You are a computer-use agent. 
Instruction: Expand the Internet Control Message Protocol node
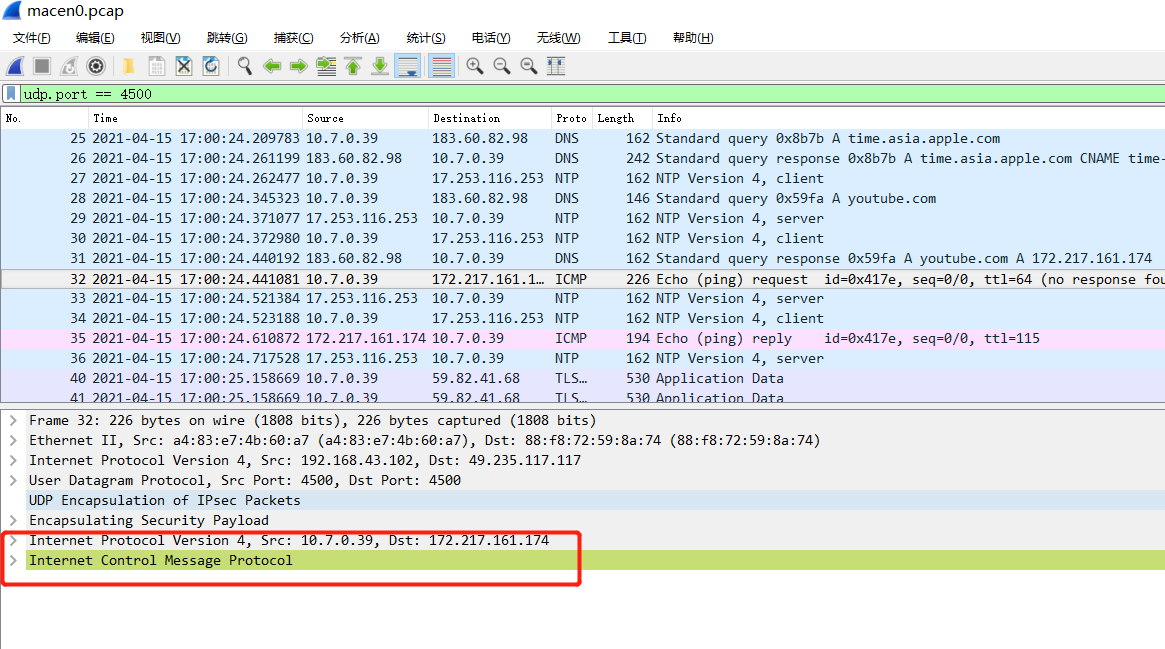pyautogui.click(x=13, y=560)
